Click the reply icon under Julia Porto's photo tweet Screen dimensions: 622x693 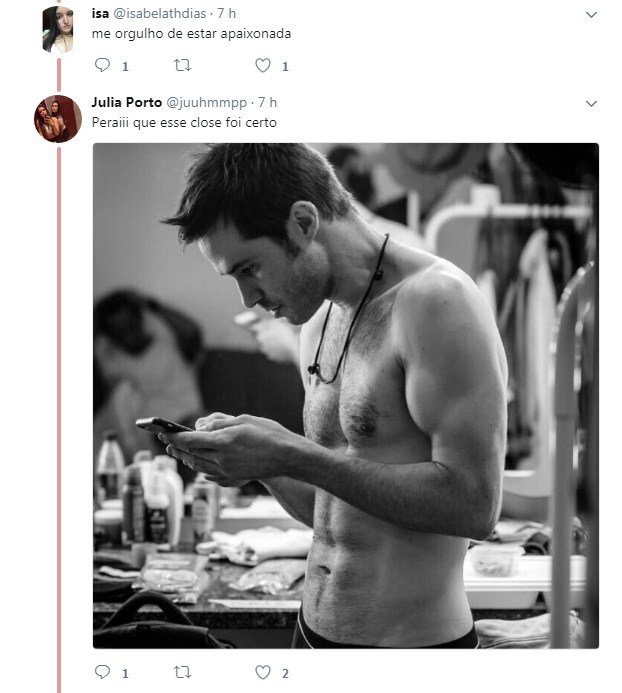tap(102, 673)
